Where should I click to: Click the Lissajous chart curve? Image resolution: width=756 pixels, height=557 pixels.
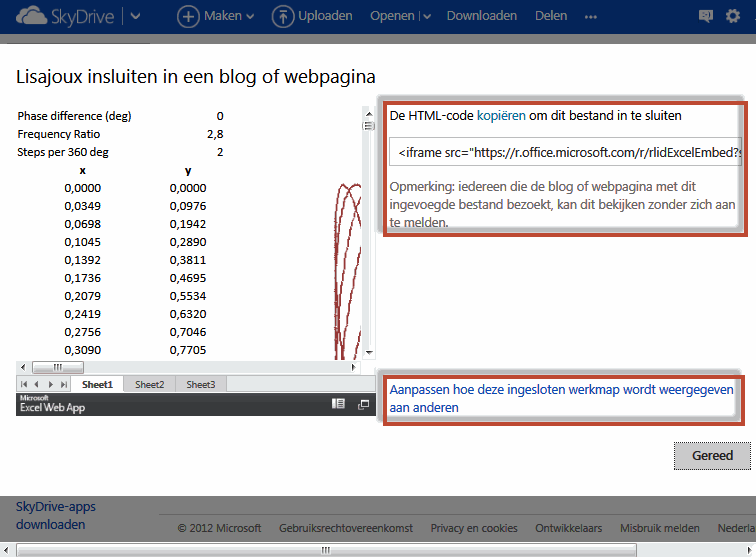tap(347, 271)
